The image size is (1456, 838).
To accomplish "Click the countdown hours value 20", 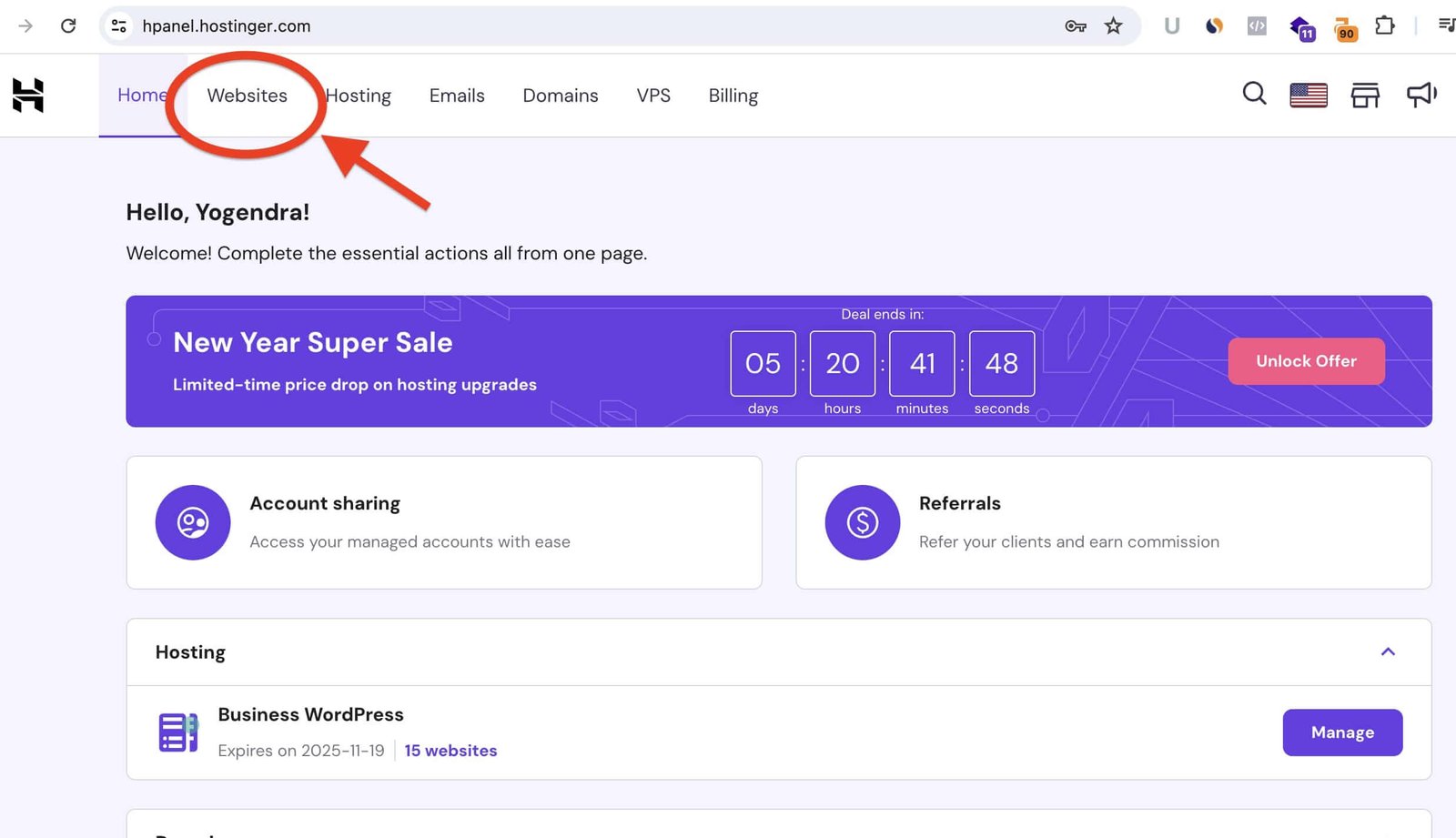I will click(843, 363).
